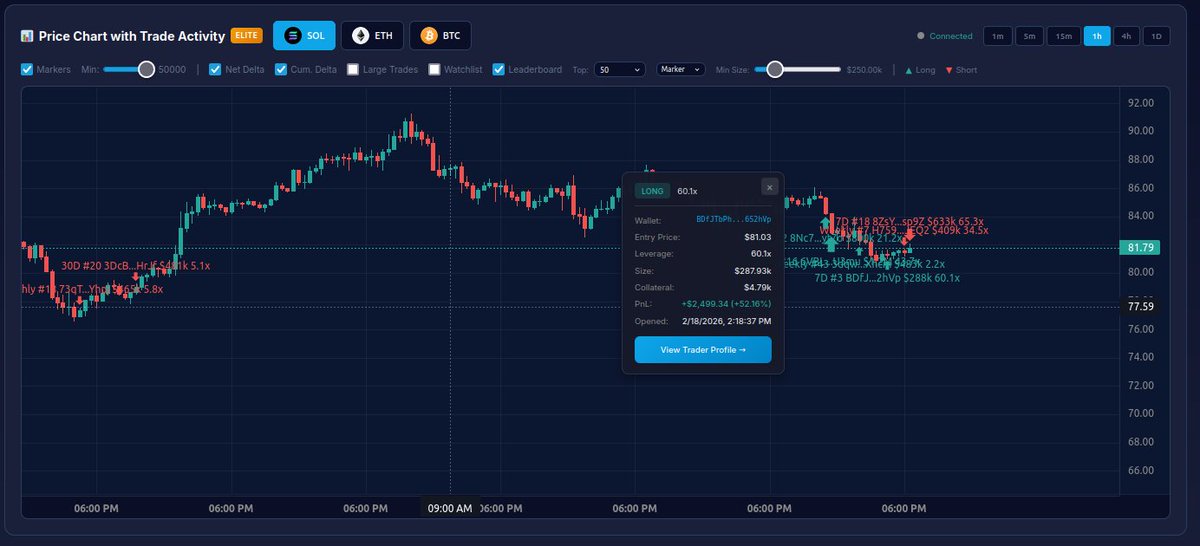Click the LONG tag in the popup
Viewport: 1200px width, 546px height.
653,190
